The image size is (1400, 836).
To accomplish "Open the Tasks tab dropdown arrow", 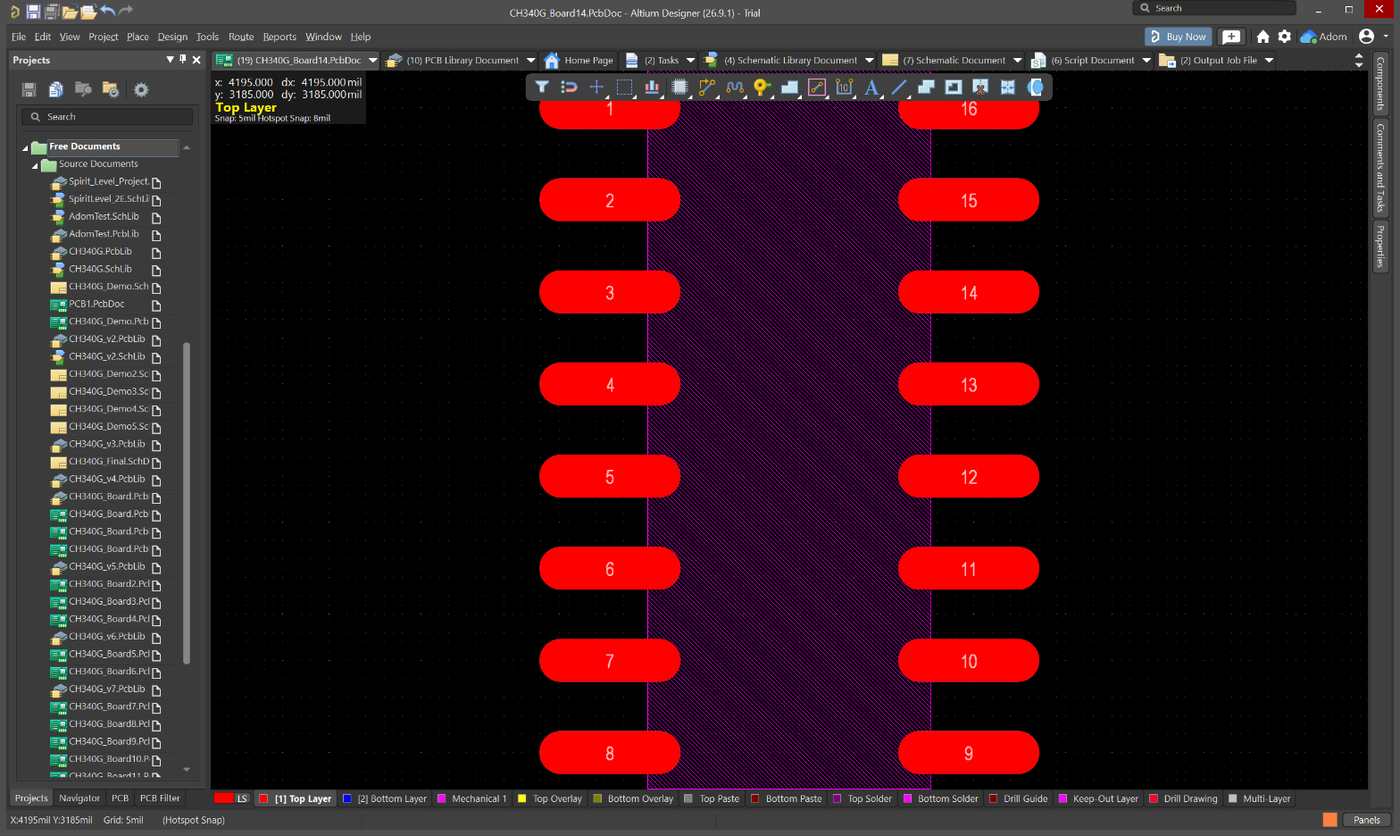I will (x=690, y=61).
